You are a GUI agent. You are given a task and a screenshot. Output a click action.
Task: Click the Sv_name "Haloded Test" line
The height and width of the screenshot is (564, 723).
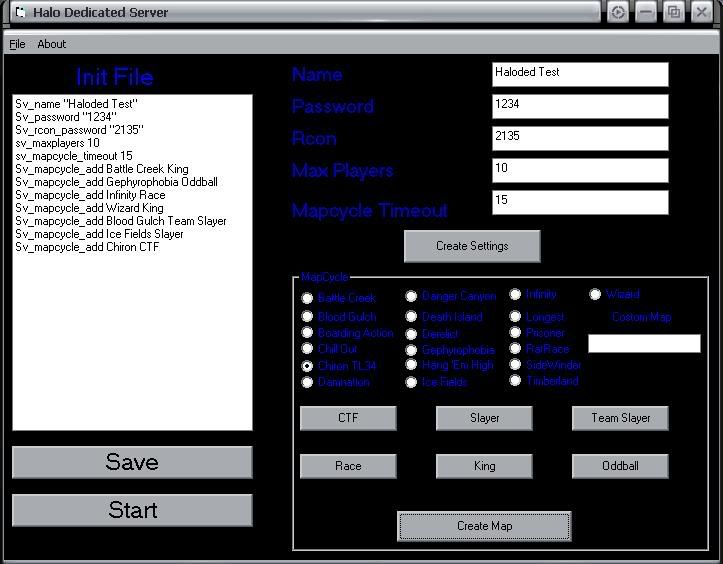77,104
